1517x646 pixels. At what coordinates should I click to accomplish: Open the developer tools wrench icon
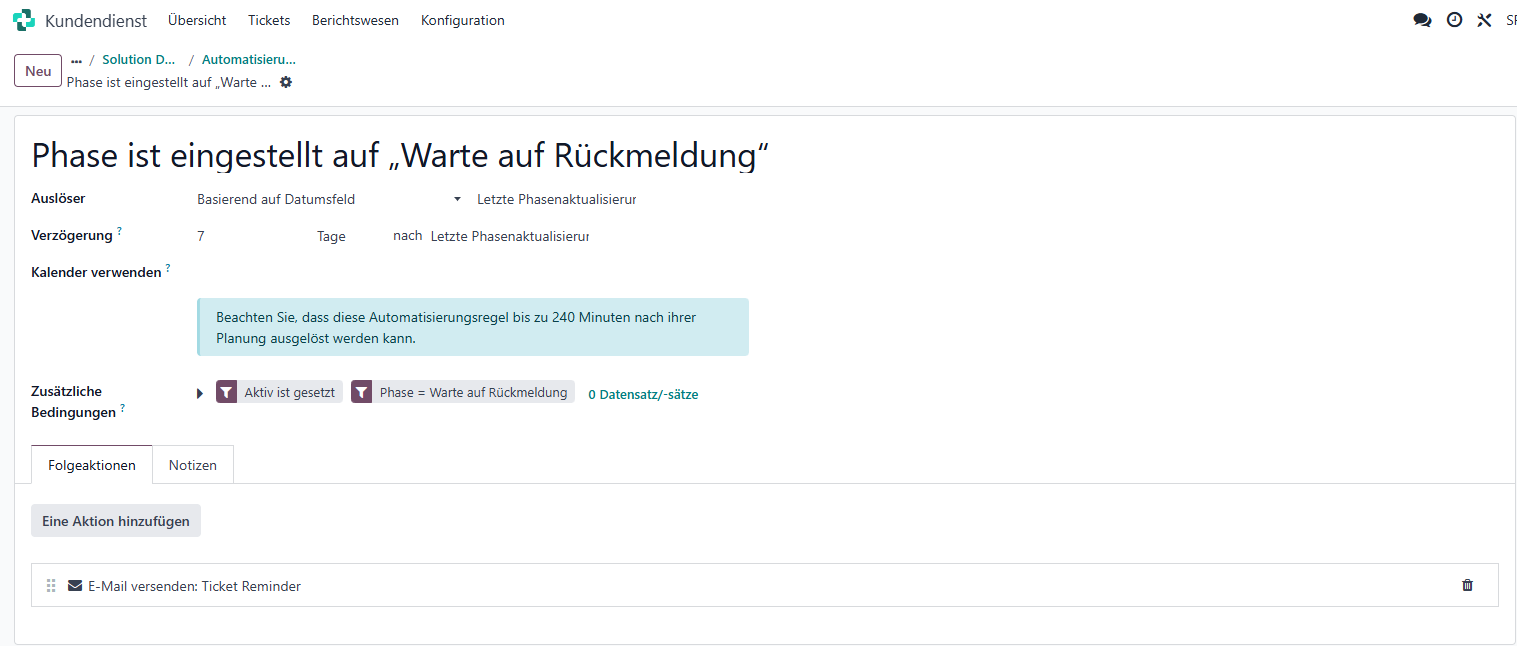coord(1484,20)
